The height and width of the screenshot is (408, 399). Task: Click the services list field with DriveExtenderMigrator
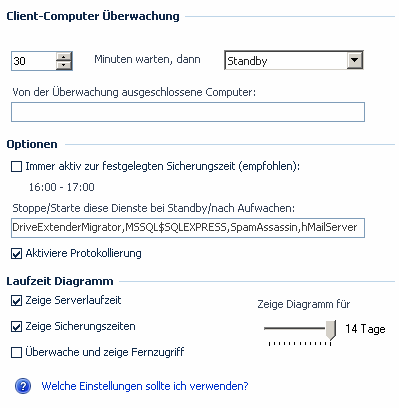point(188,228)
